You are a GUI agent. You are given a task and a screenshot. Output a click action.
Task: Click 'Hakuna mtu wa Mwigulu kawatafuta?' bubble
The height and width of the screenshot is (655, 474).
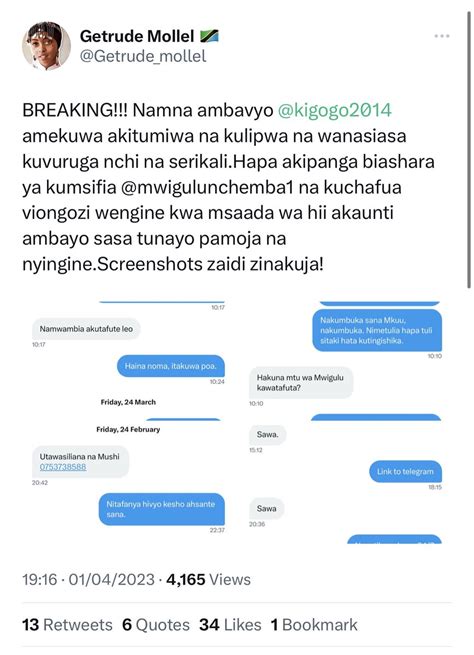pyautogui.click(x=301, y=383)
